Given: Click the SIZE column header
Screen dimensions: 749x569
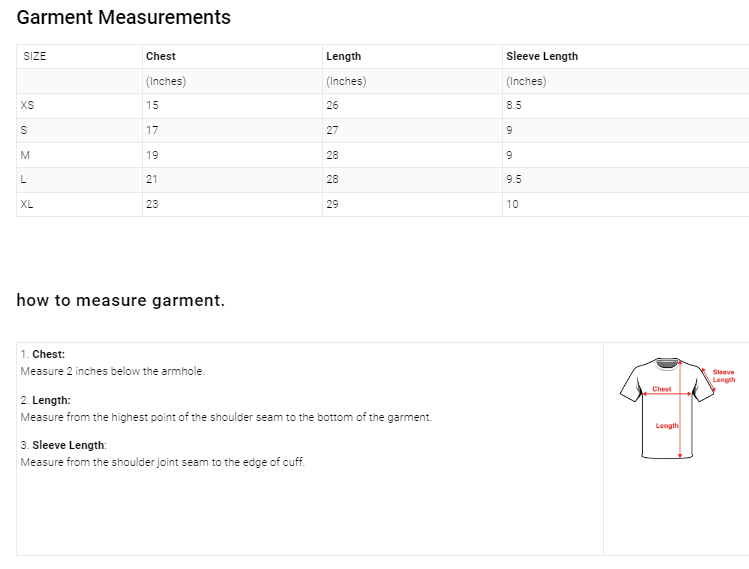Looking at the screenshot, I should 35,57.
